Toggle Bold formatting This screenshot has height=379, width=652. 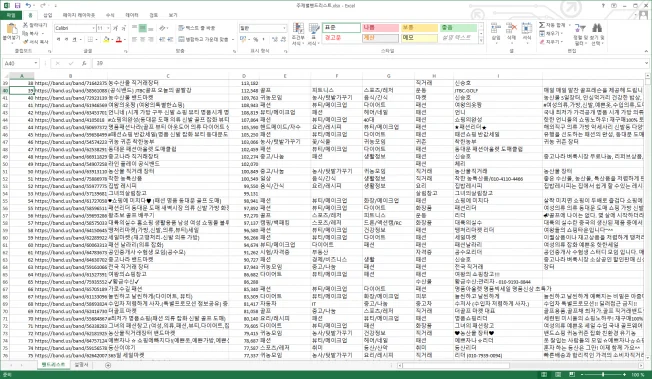(59, 40)
